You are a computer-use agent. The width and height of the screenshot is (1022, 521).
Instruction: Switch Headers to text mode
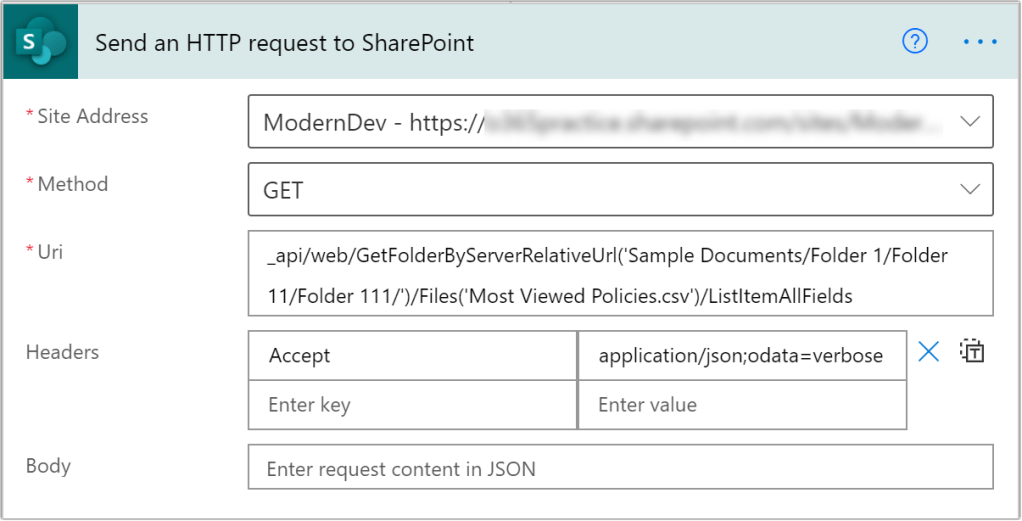tap(972, 351)
